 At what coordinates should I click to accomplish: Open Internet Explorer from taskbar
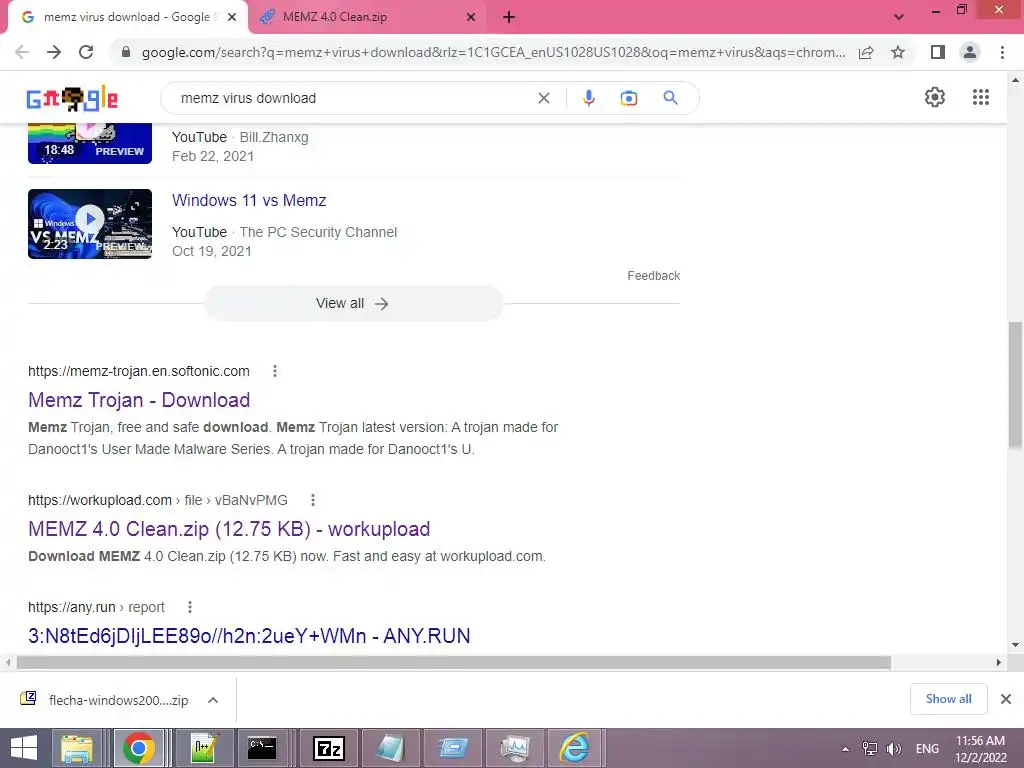click(x=575, y=748)
